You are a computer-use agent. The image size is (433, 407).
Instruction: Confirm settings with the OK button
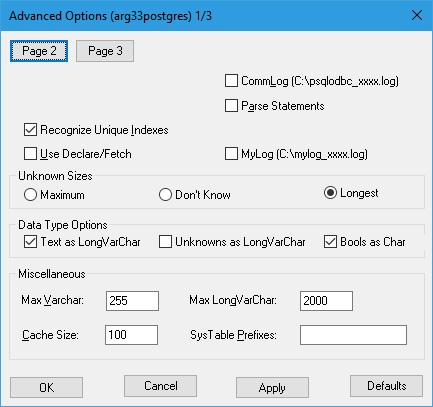(x=46, y=387)
